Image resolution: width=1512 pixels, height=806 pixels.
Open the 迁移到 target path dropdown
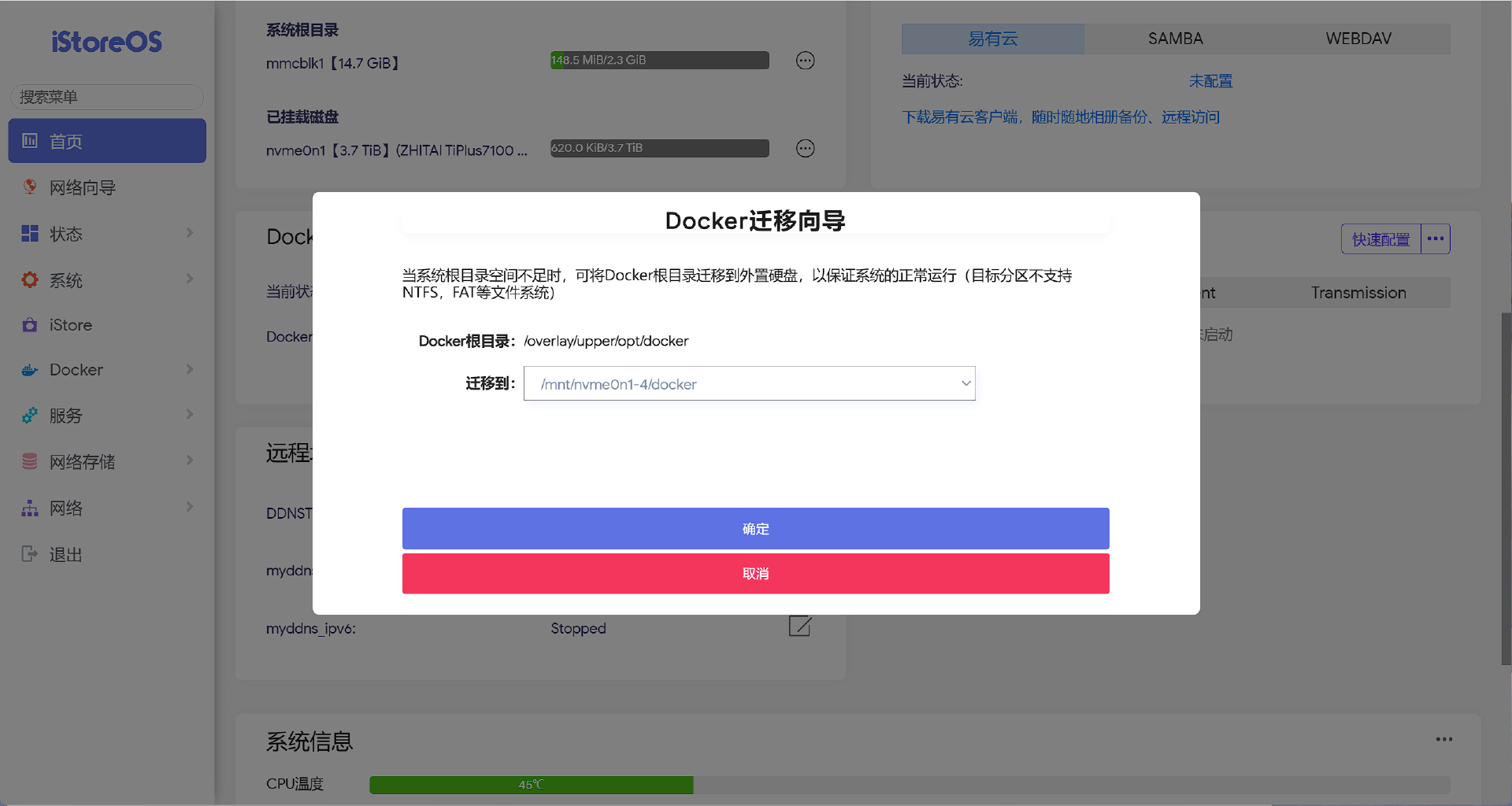(x=749, y=384)
